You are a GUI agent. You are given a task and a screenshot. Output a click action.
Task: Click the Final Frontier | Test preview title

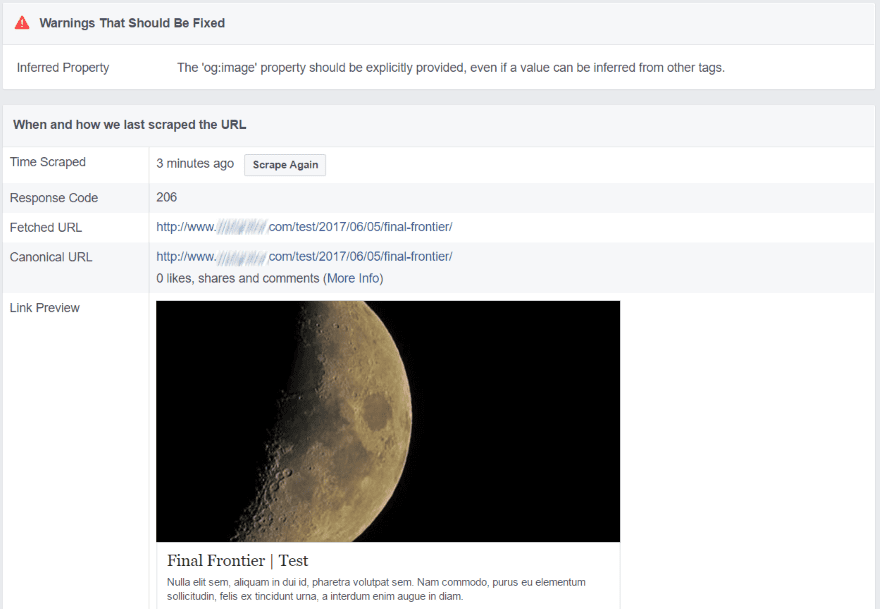(x=238, y=560)
